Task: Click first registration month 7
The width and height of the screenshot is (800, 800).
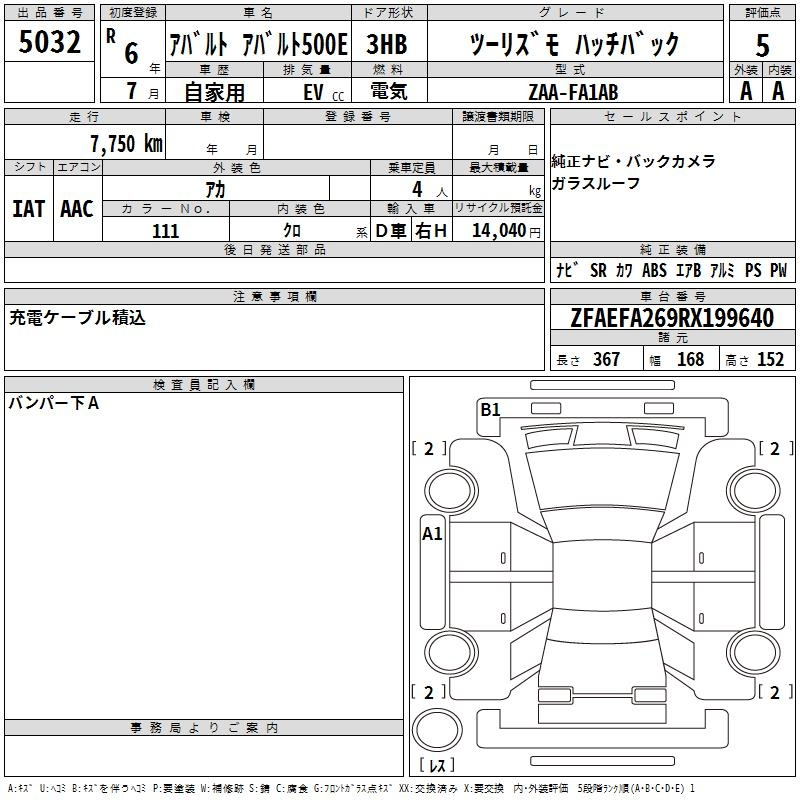Action: click(132, 91)
